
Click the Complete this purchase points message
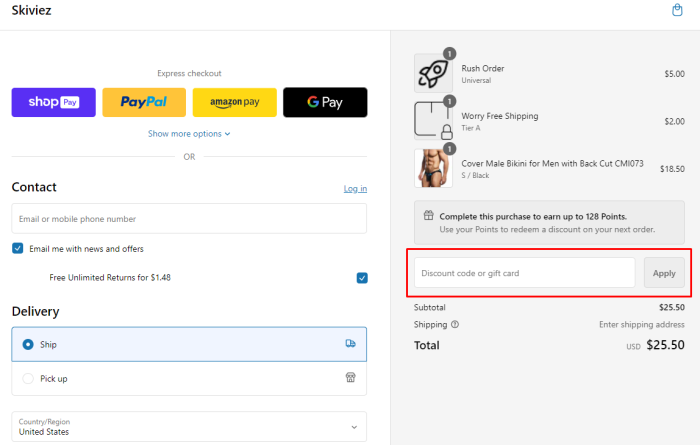[533, 216]
